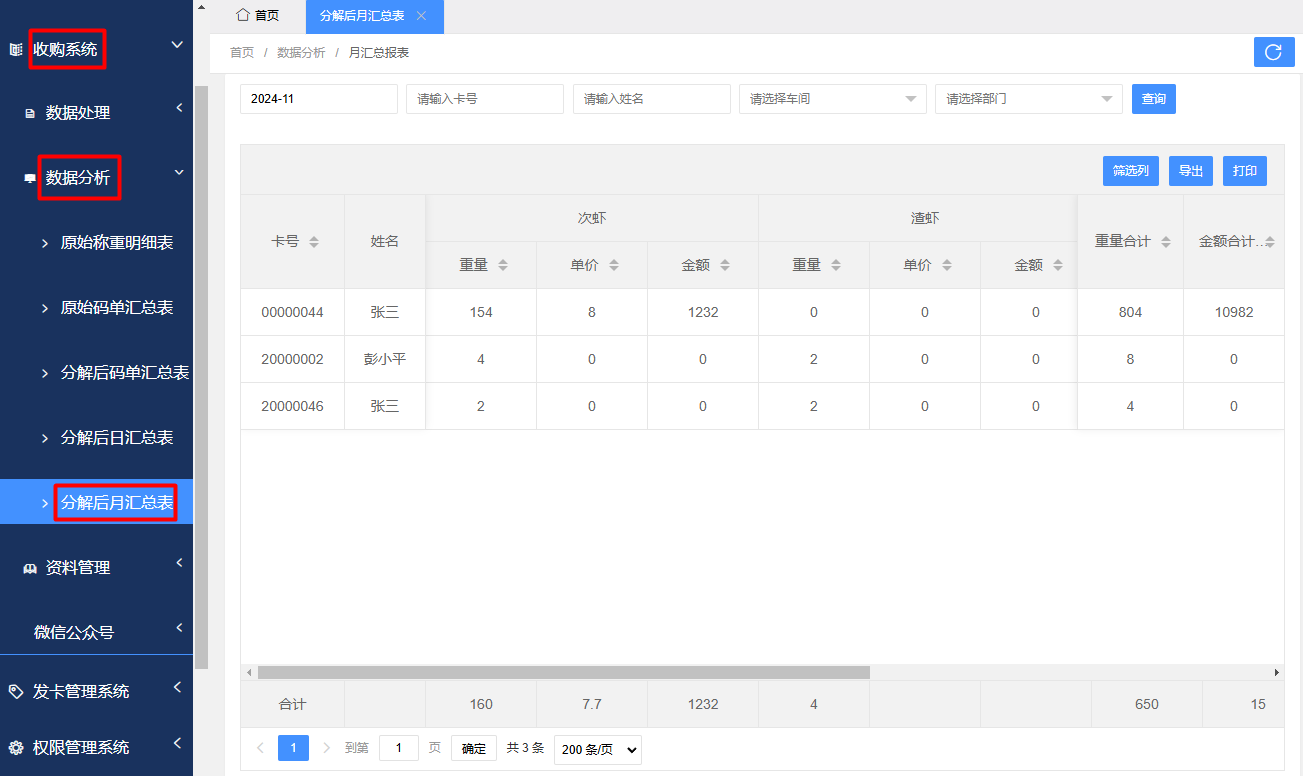The width and height of the screenshot is (1303, 776).
Task: Click the 数据处理 menu icon
Action: [x=30, y=114]
